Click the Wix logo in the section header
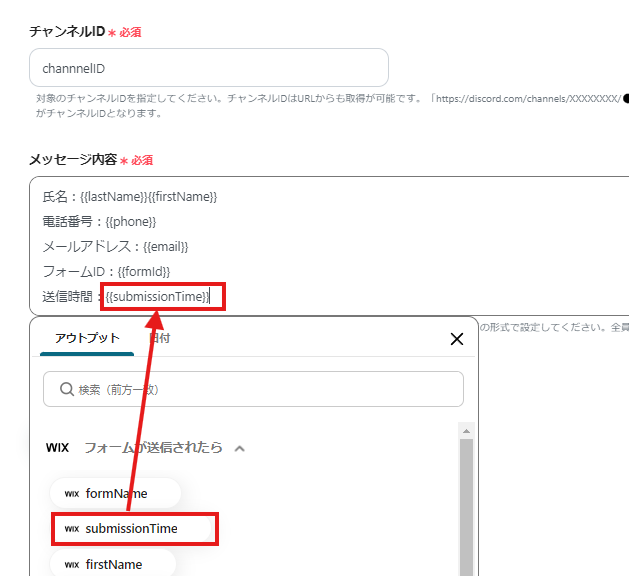Image resolution: width=629 pixels, height=576 pixels. coord(57,448)
